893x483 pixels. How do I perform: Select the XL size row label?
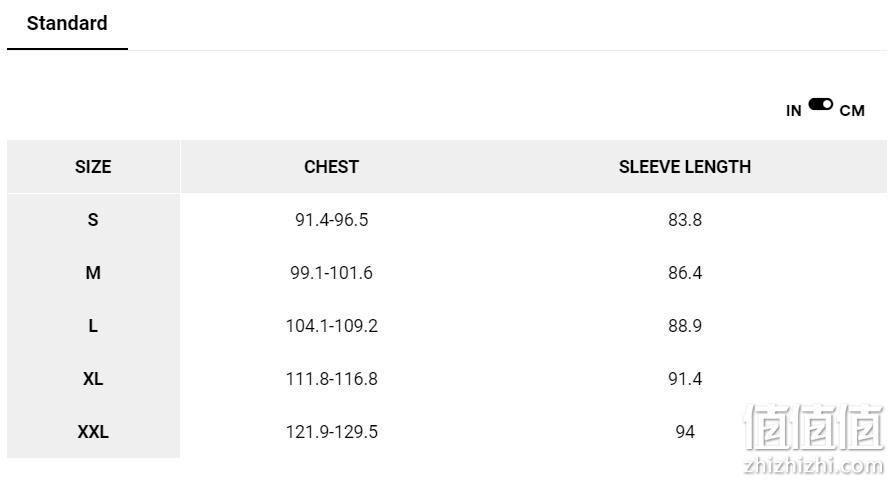coord(93,379)
